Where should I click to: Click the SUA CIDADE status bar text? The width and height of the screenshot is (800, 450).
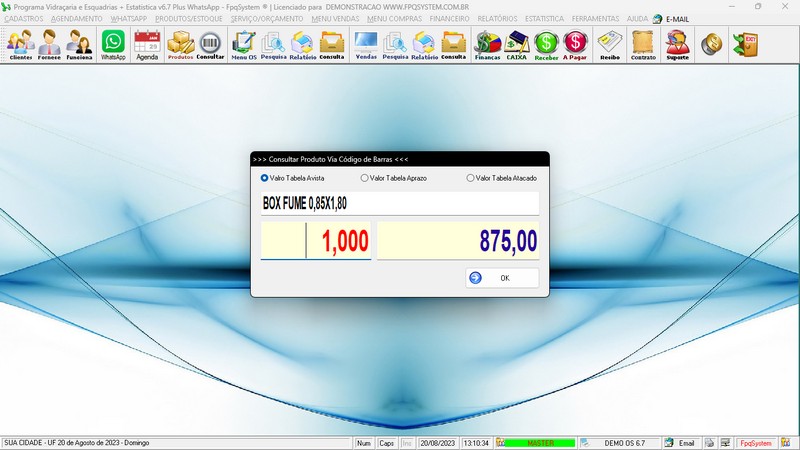(77, 443)
